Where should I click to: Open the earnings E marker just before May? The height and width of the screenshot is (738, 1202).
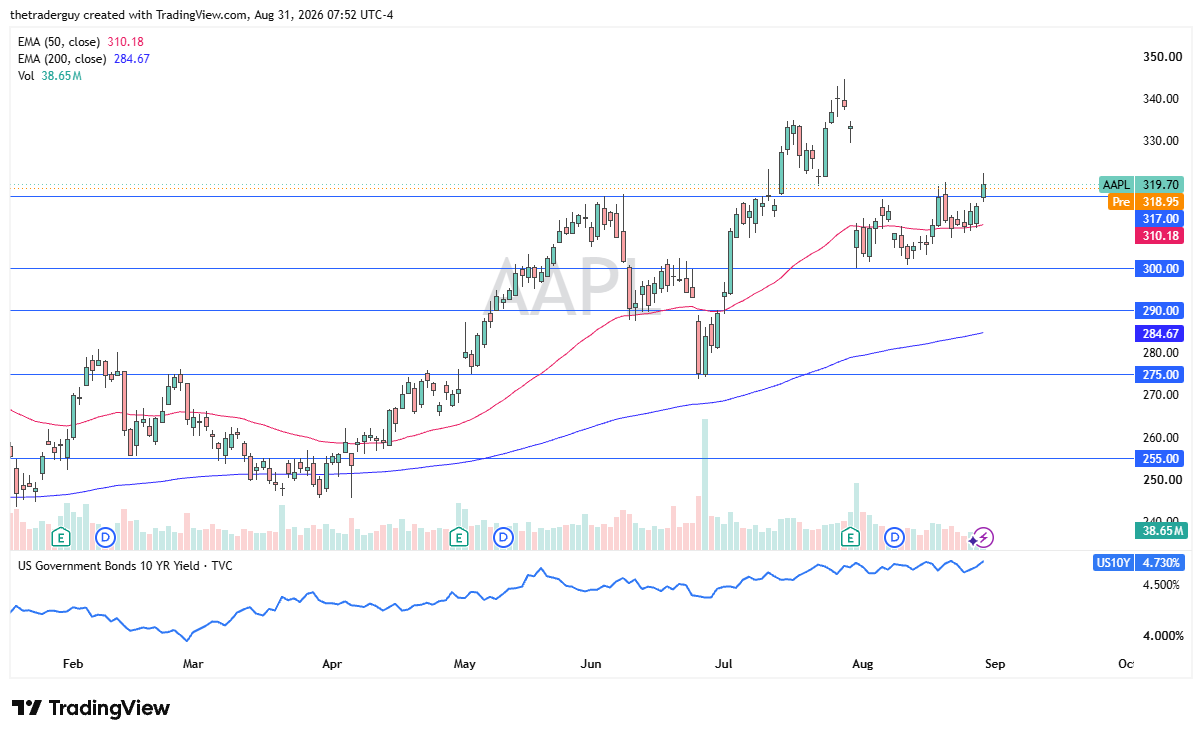(458, 538)
